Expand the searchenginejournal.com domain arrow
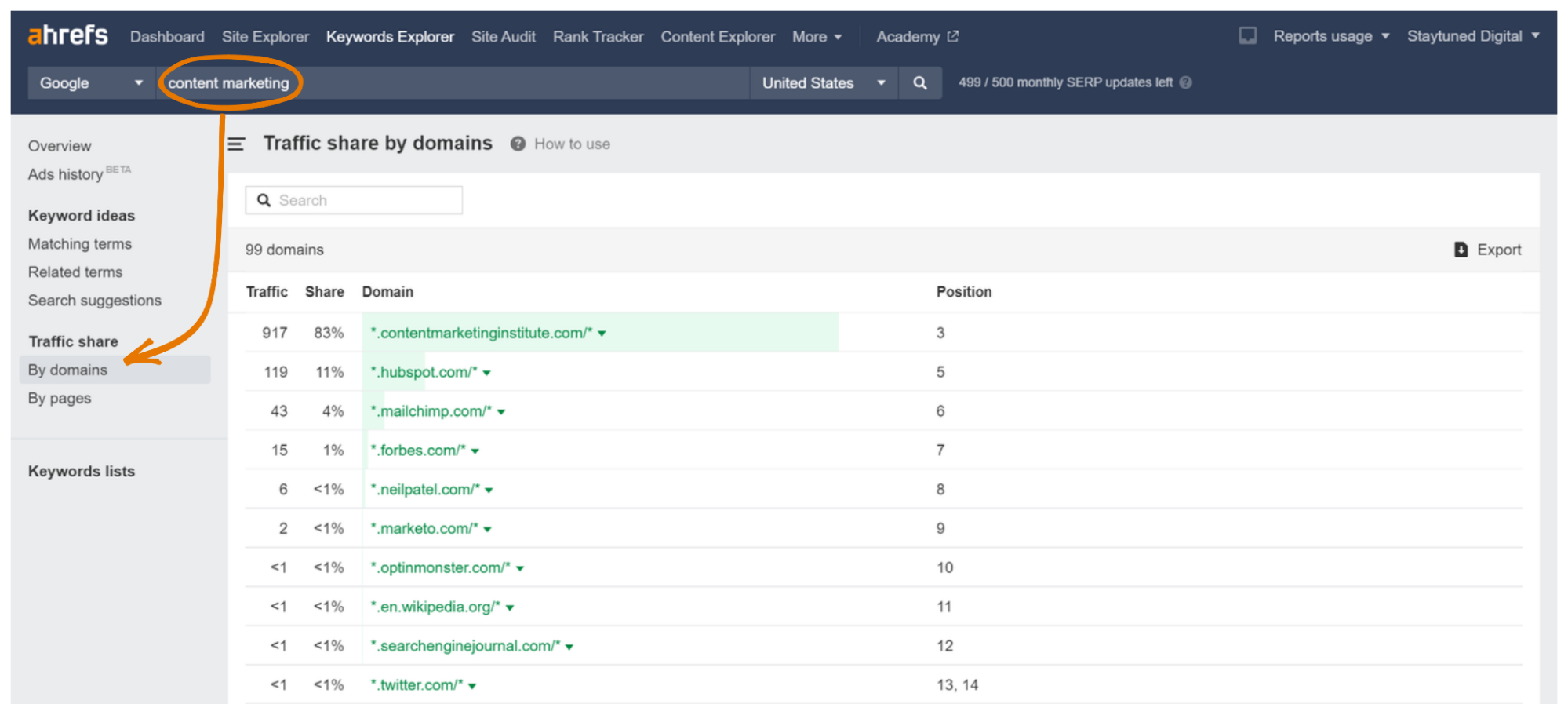The height and width of the screenshot is (715, 1568). [x=569, y=648]
